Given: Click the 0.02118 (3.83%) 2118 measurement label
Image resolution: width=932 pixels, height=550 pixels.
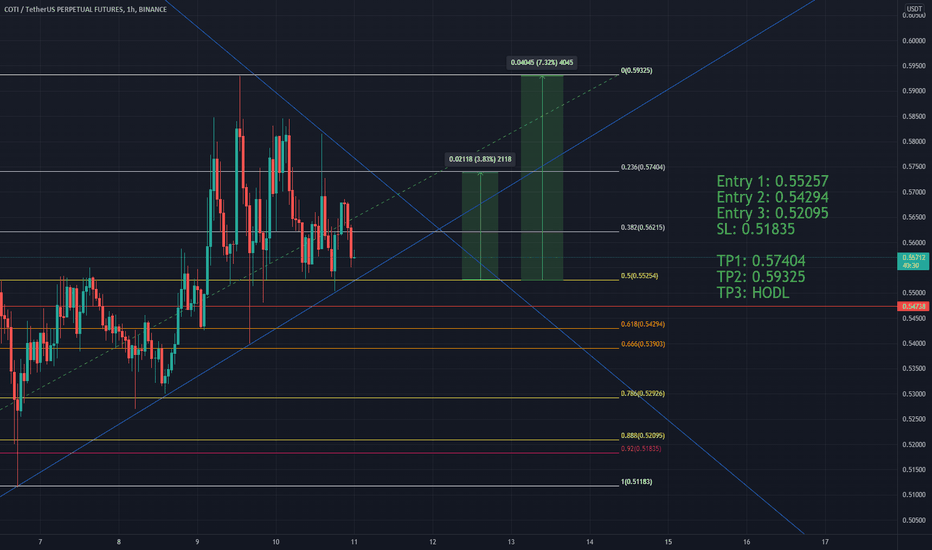Looking at the screenshot, I should click(480, 159).
